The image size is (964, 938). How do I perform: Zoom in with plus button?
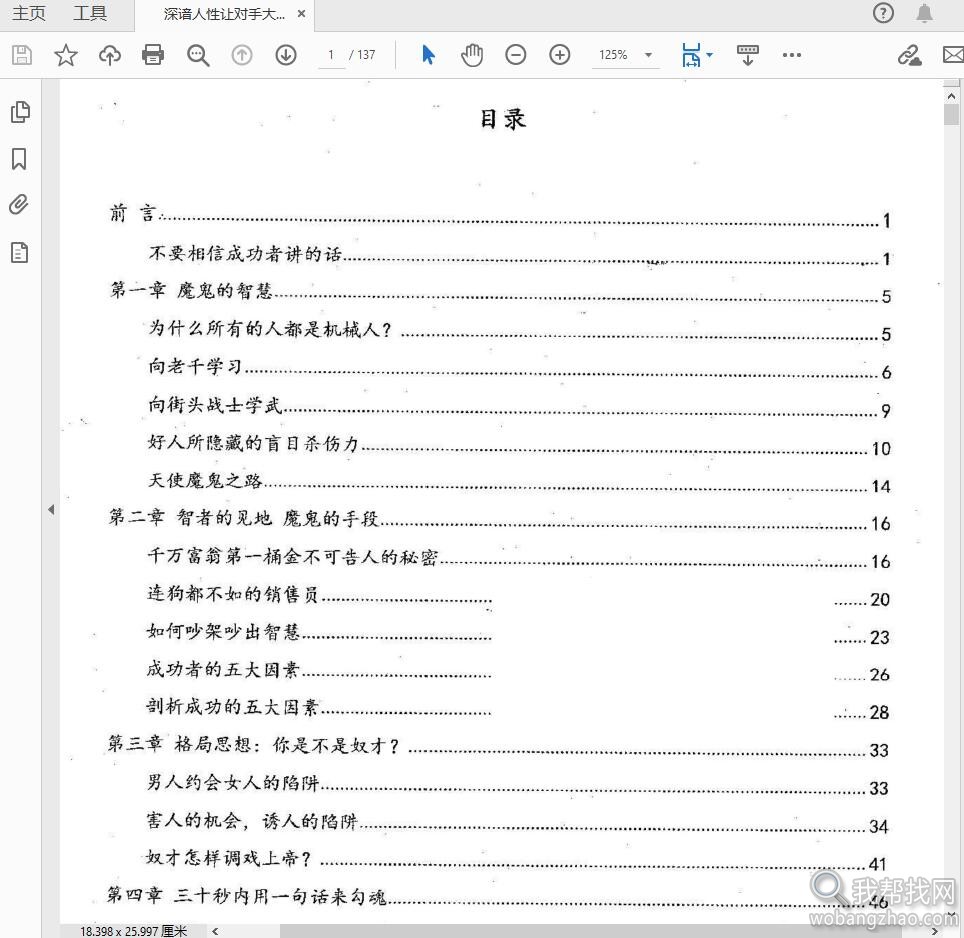point(559,55)
